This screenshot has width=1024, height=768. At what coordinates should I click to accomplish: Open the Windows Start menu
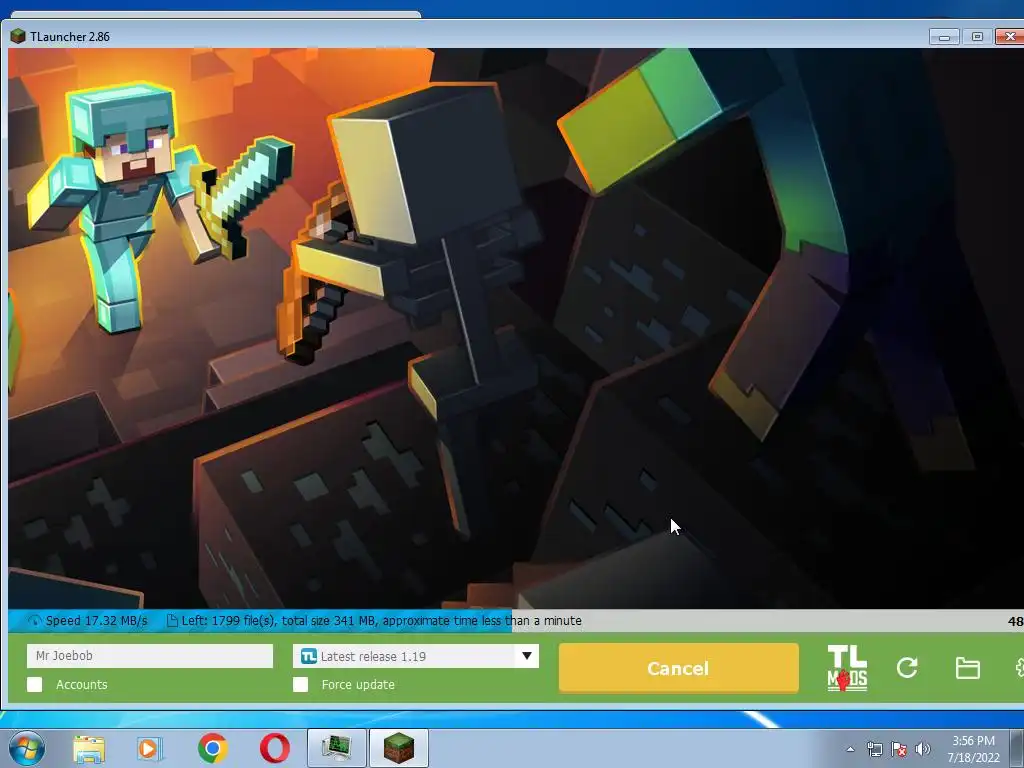click(x=27, y=748)
